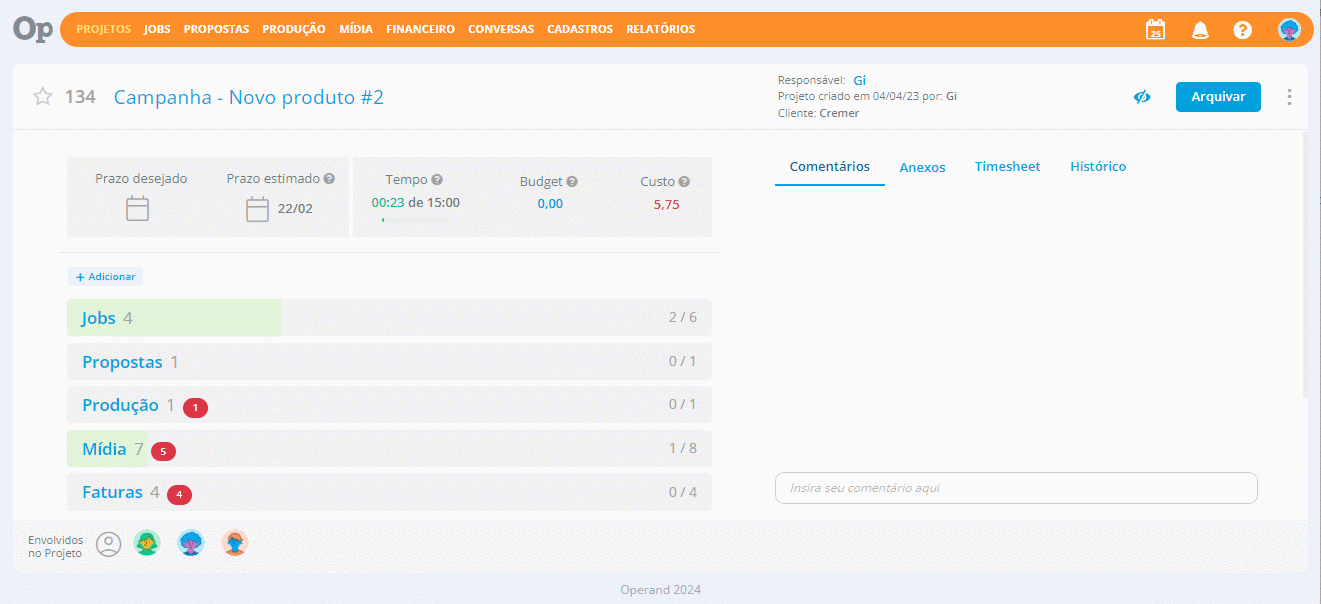
Task: Open the user avatar menu in top bar
Action: tap(1289, 30)
